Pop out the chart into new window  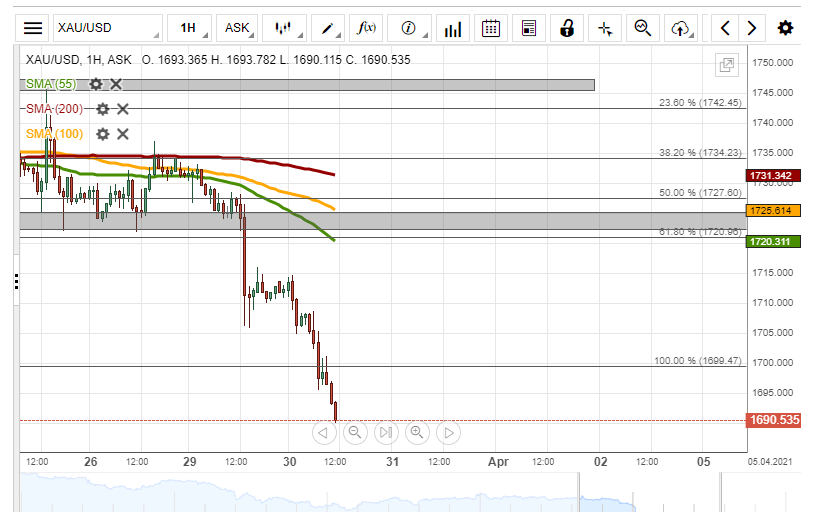727,66
